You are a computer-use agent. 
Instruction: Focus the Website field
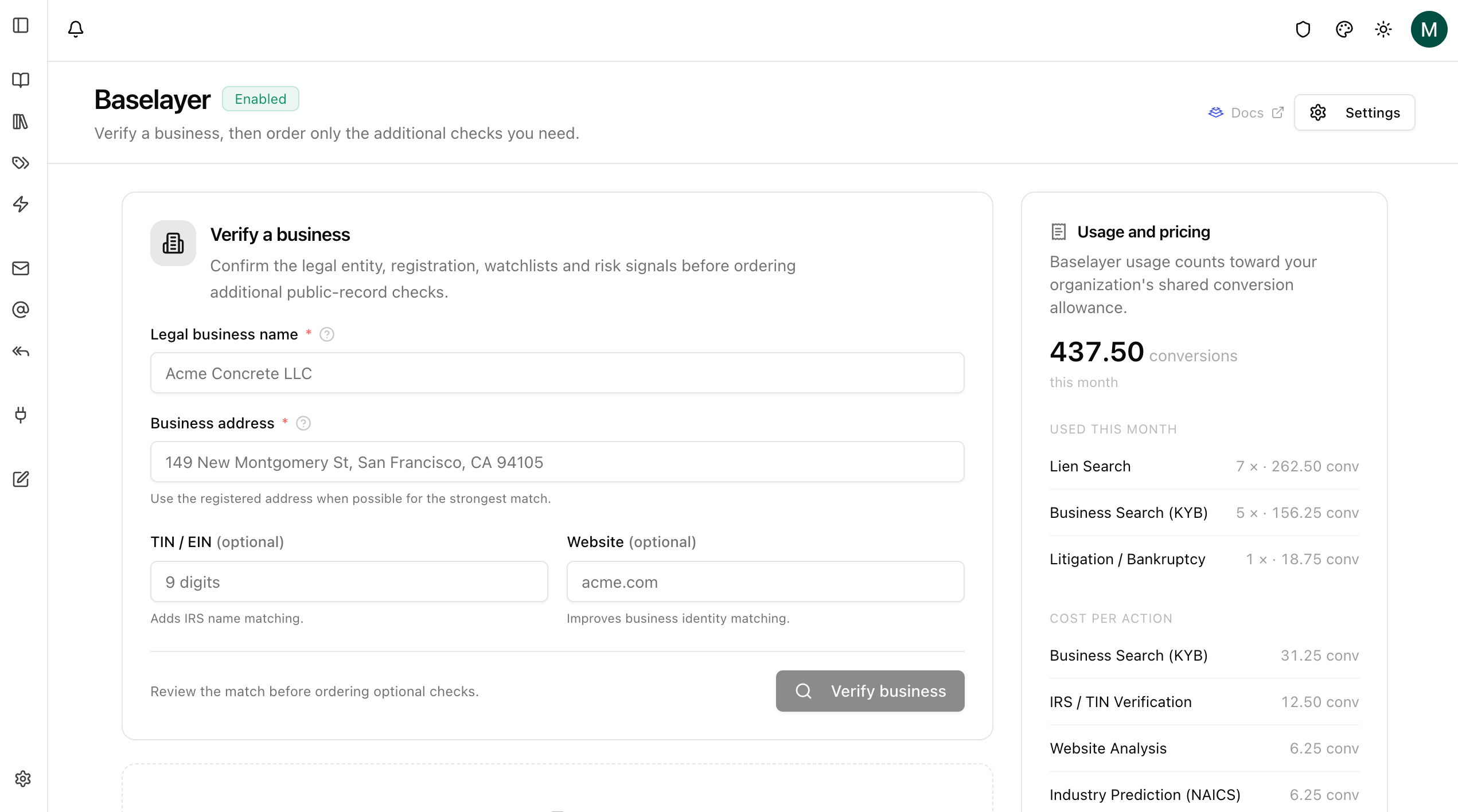(x=766, y=582)
